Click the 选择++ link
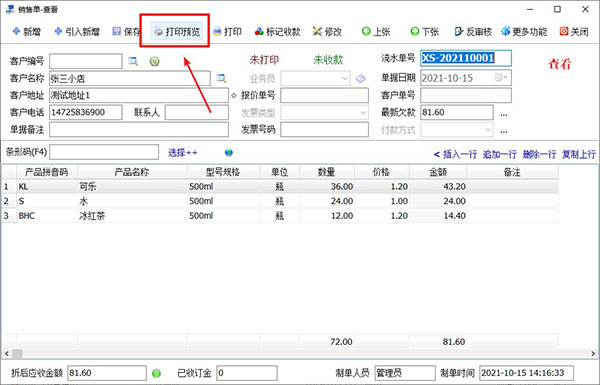600x385 pixels. pyautogui.click(x=183, y=153)
